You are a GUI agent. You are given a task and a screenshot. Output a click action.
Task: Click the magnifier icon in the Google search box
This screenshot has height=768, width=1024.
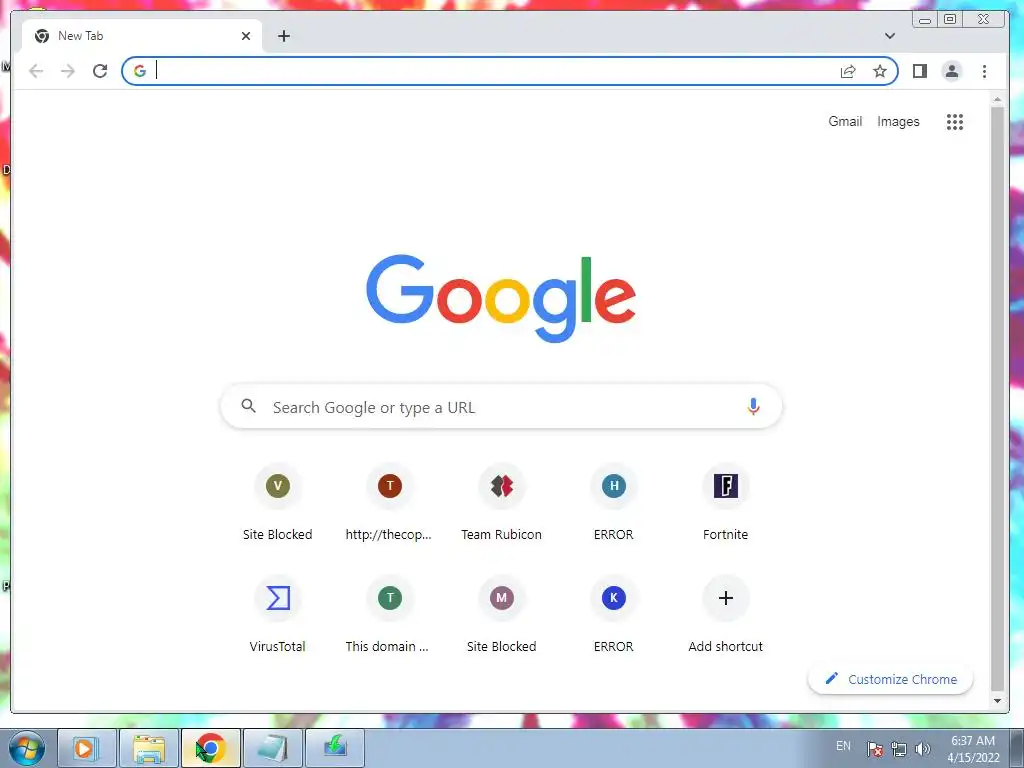pyautogui.click(x=248, y=406)
